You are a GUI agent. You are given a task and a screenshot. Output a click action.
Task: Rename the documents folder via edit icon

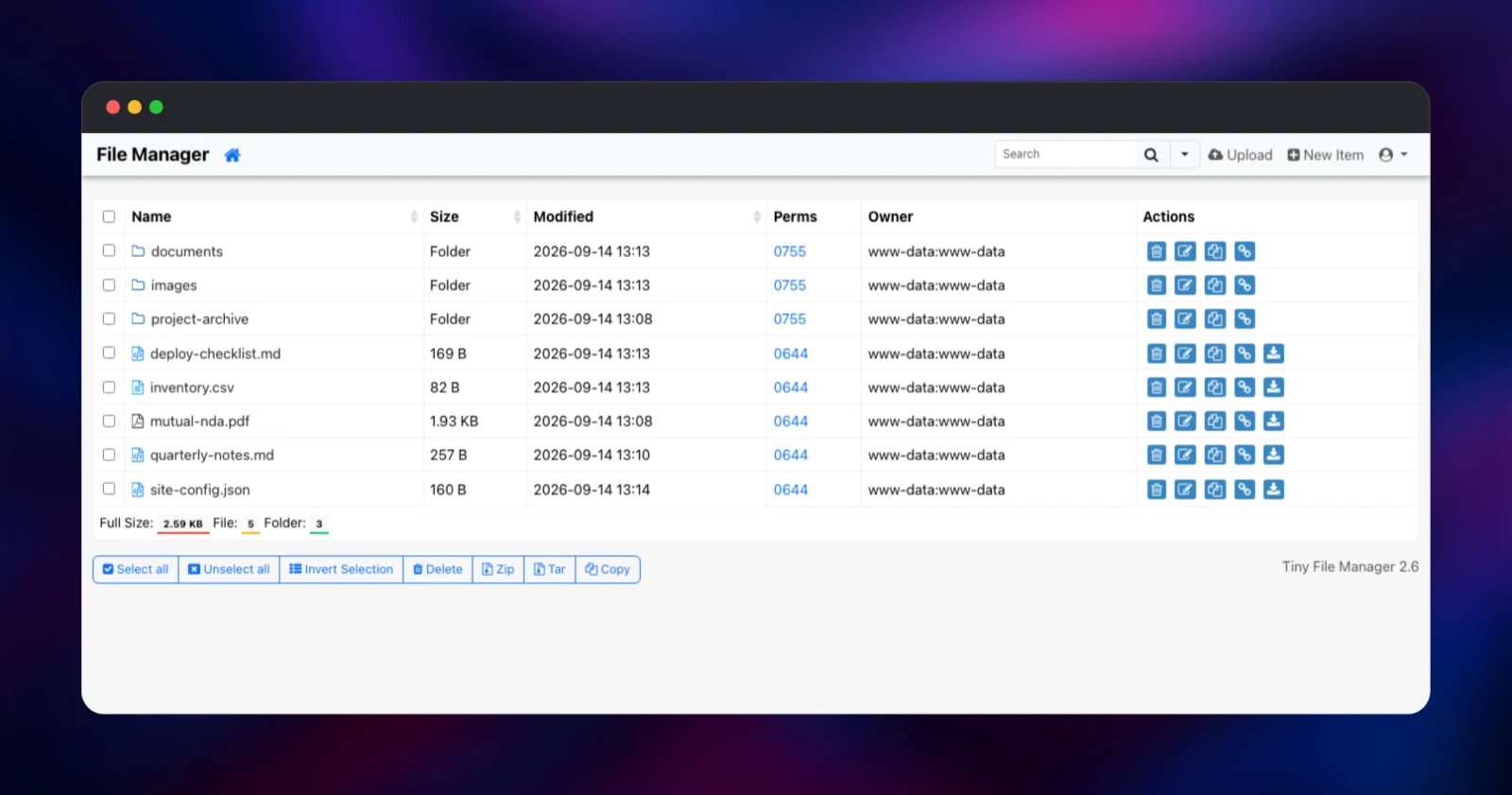[x=1185, y=251]
